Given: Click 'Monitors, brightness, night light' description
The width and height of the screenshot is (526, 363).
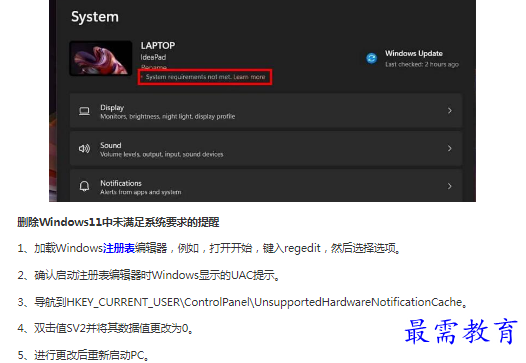Looking at the screenshot, I should tap(167, 116).
